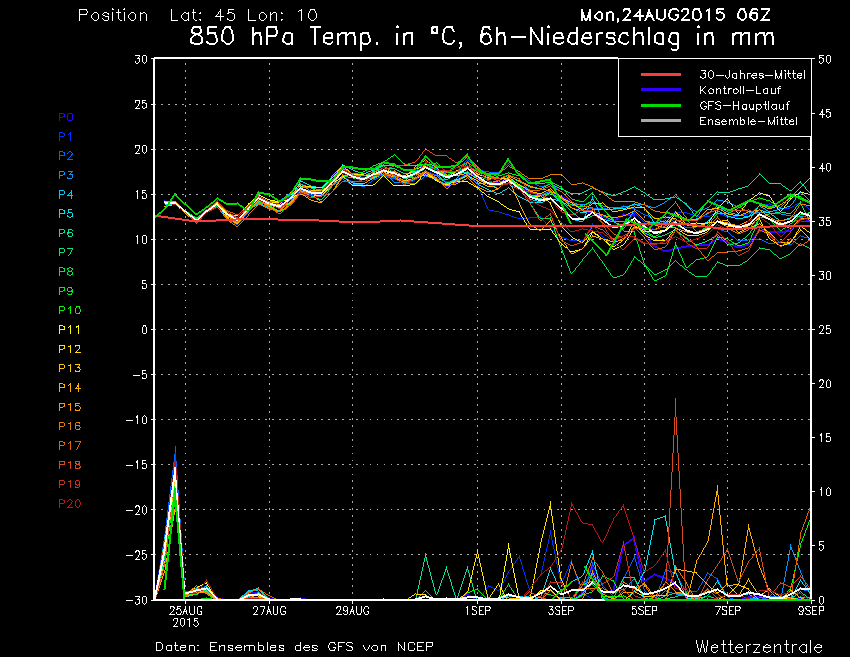Viewport: 850px width, 657px height.
Task: Click the P12 yellow label
Action: pos(70,349)
